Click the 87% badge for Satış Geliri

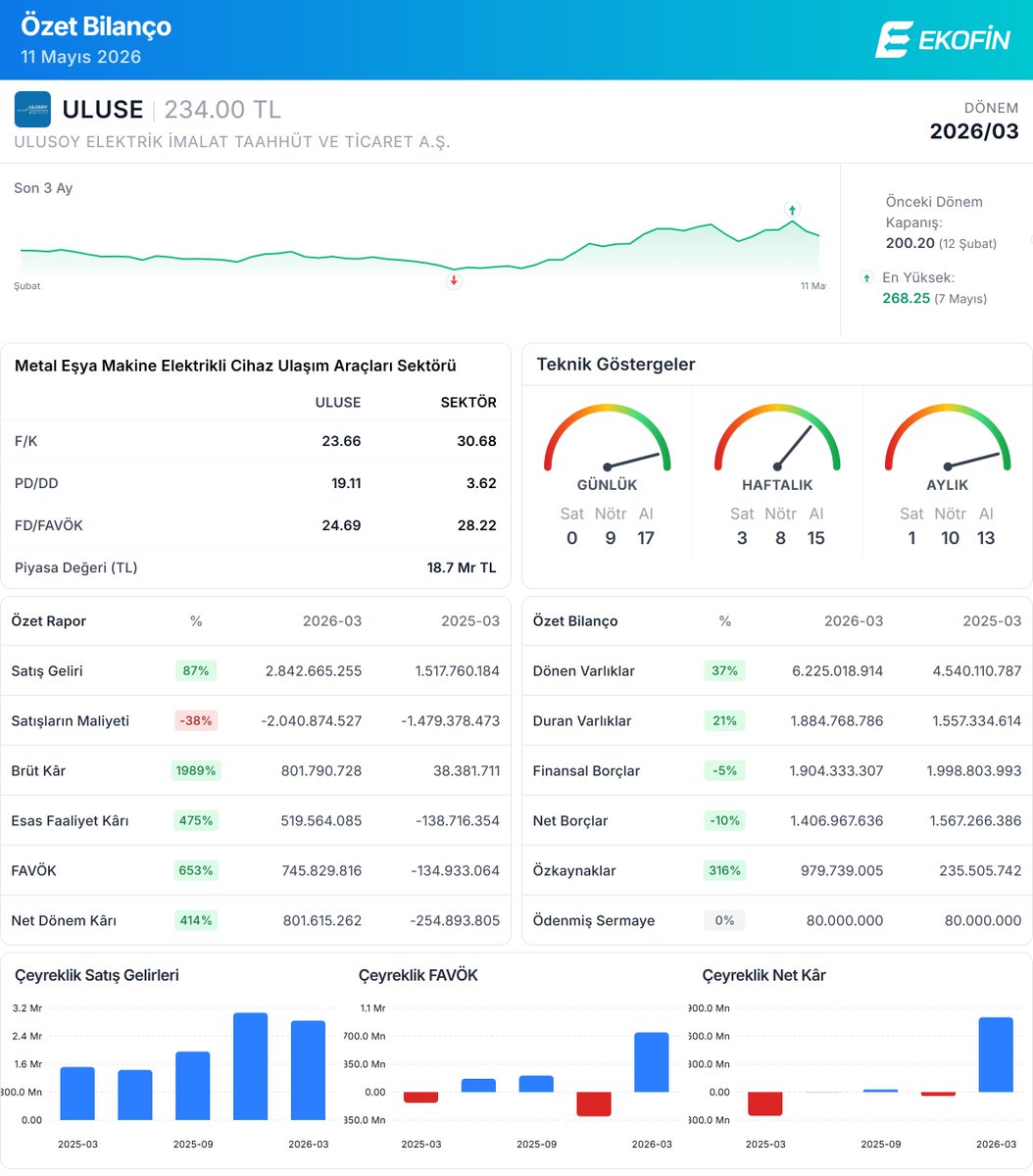coord(196,671)
